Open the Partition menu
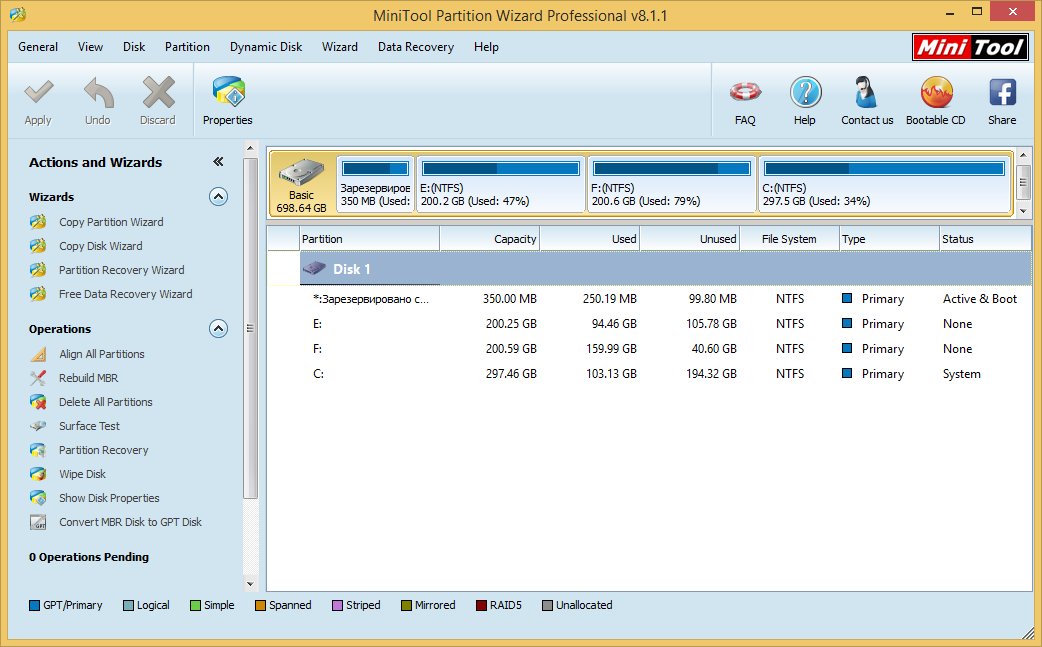The width and height of the screenshot is (1042, 647). click(187, 47)
